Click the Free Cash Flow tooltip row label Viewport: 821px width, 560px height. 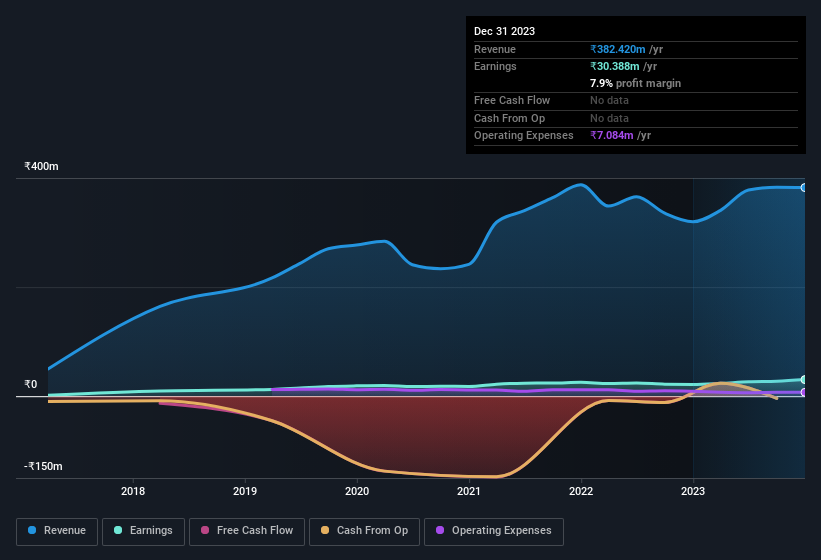tap(512, 100)
